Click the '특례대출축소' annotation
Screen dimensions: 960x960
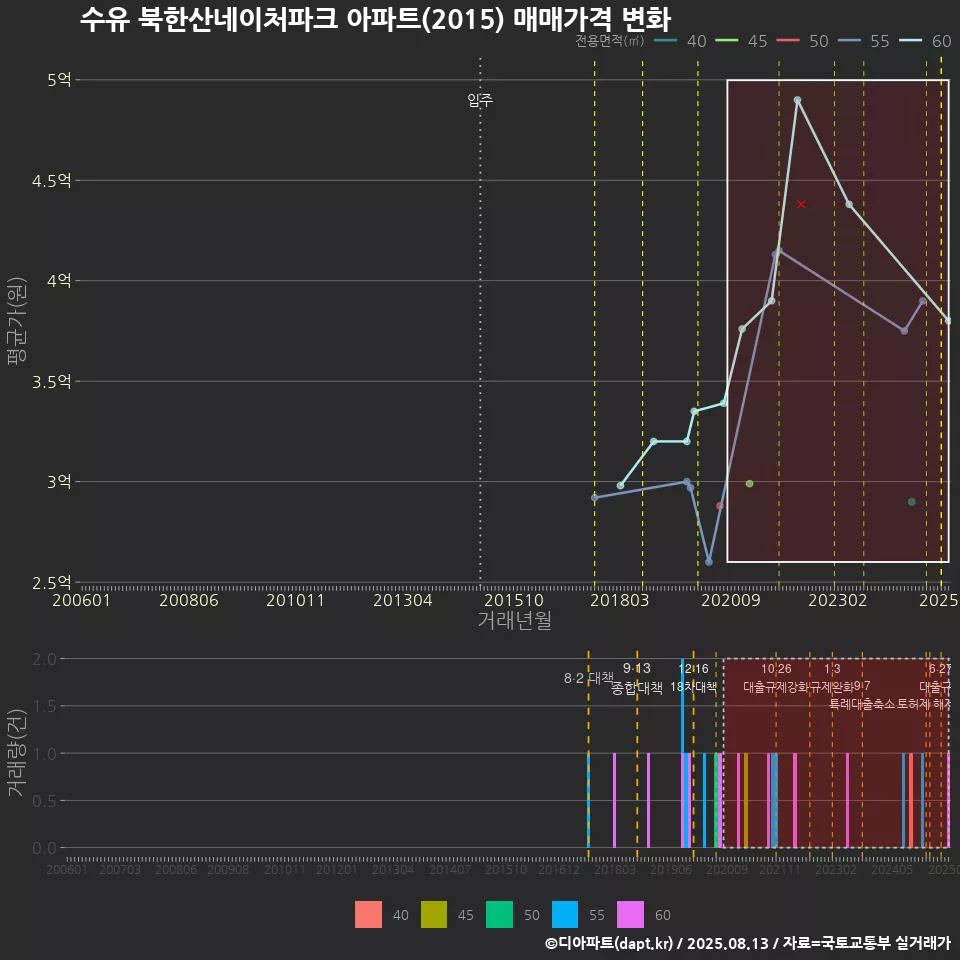pyautogui.click(x=863, y=703)
